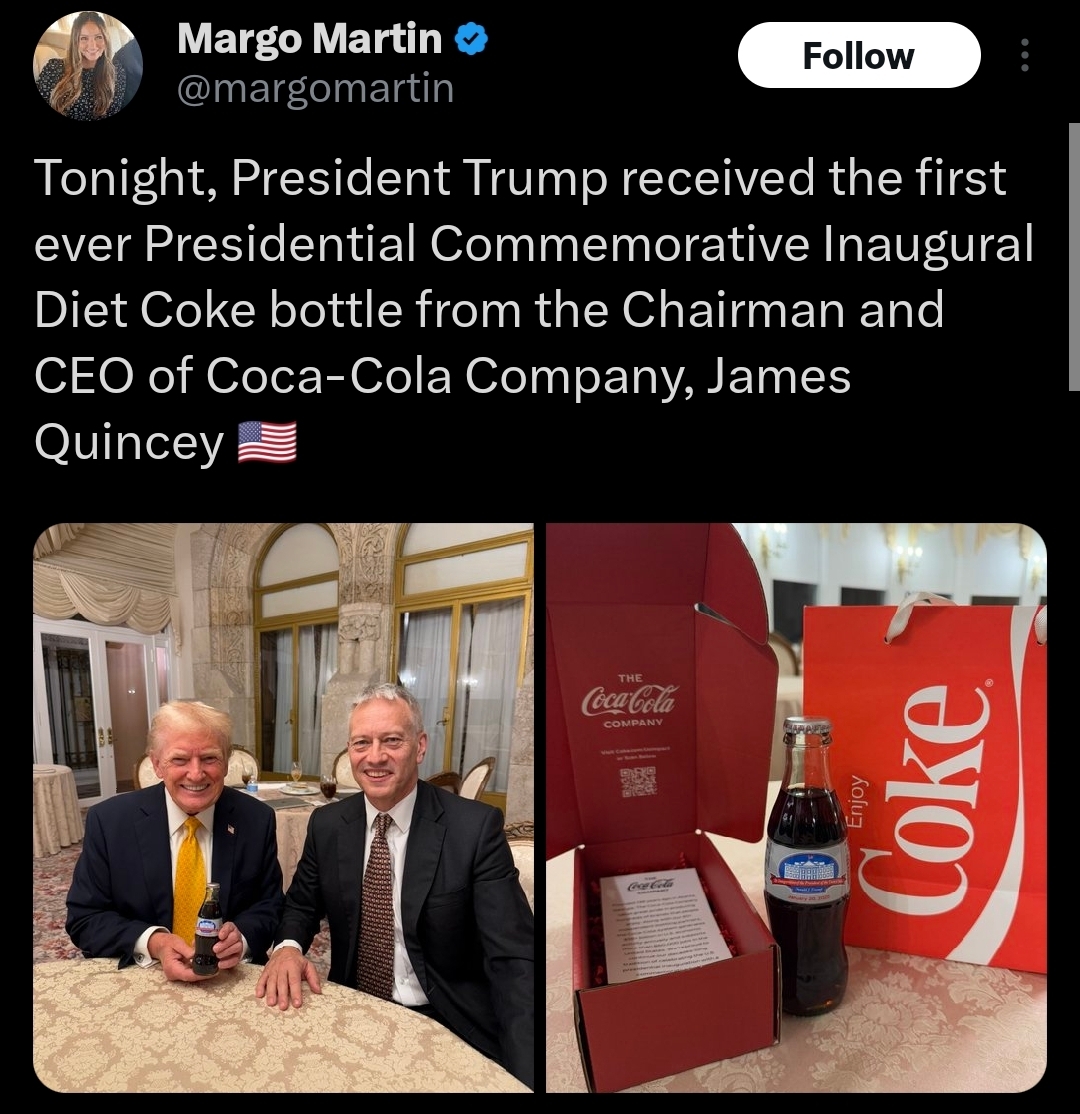Open the three-dot more options menu

(1024, 55)
